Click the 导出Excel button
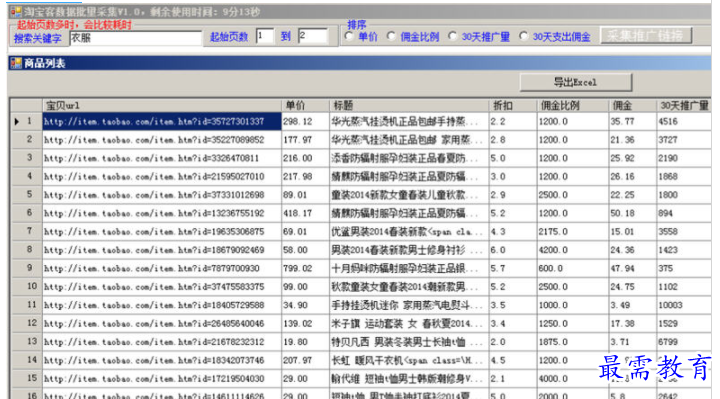 click(x=576, y=82)
